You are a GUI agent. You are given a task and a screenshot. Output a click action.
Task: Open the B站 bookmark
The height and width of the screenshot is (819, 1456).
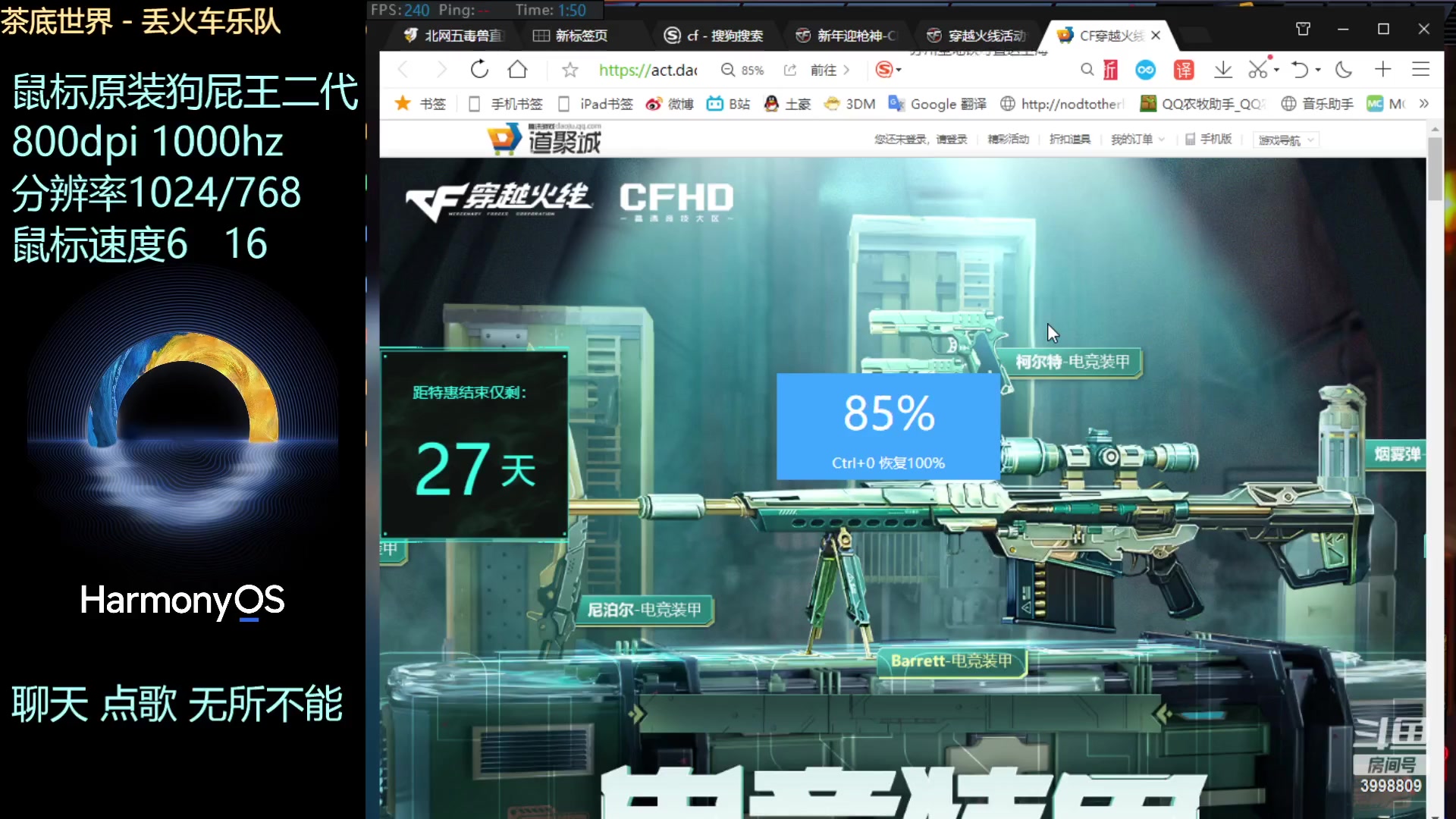728,104
